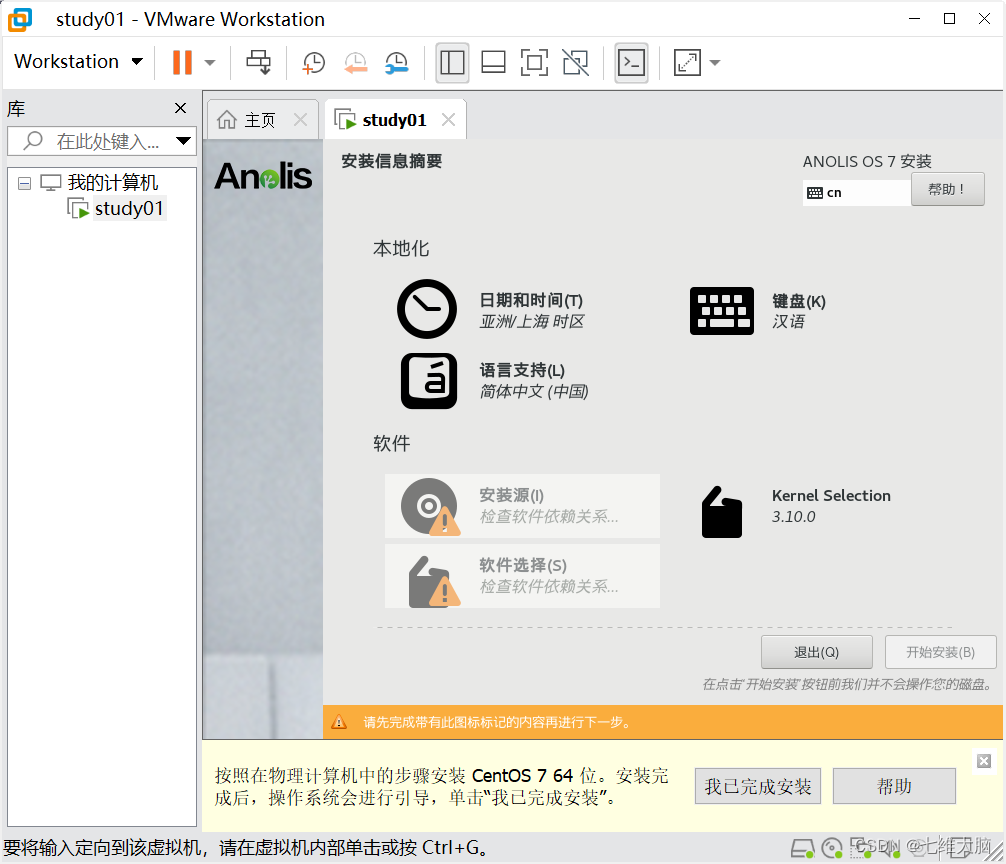1006x864 pixels.
Task: Click the cn keyboard layout indicator
Action: tap(857, 192)
